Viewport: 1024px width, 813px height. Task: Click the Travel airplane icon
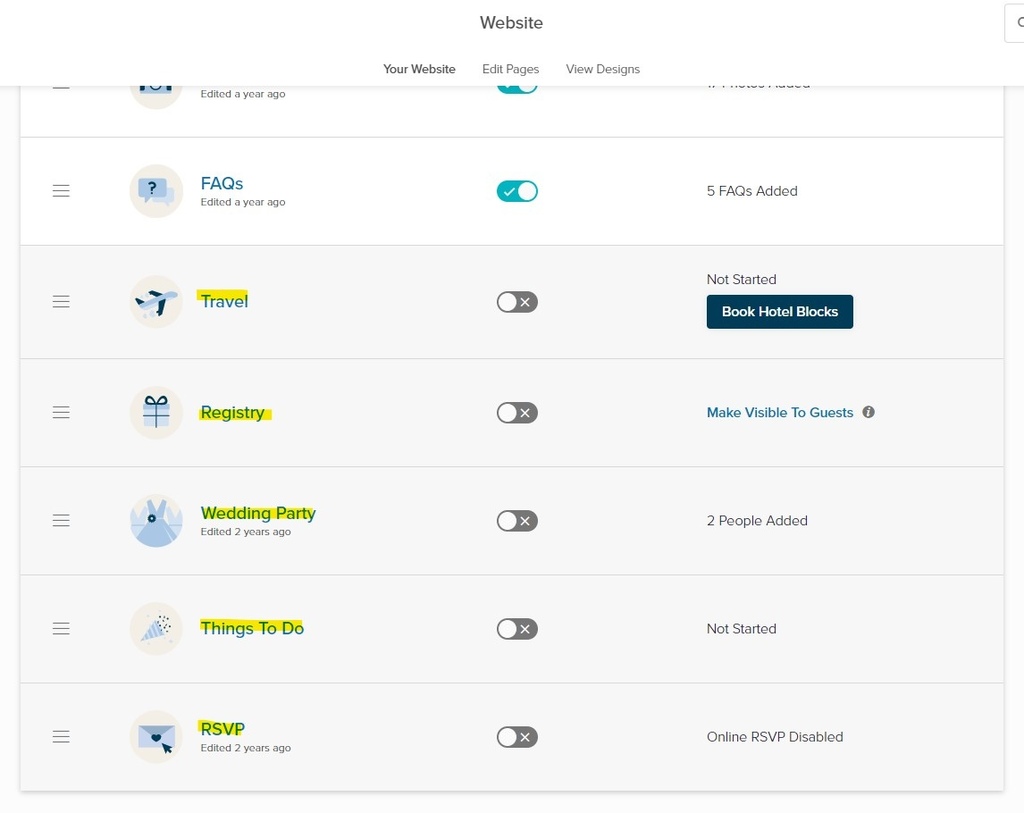(x=156, y=301)
